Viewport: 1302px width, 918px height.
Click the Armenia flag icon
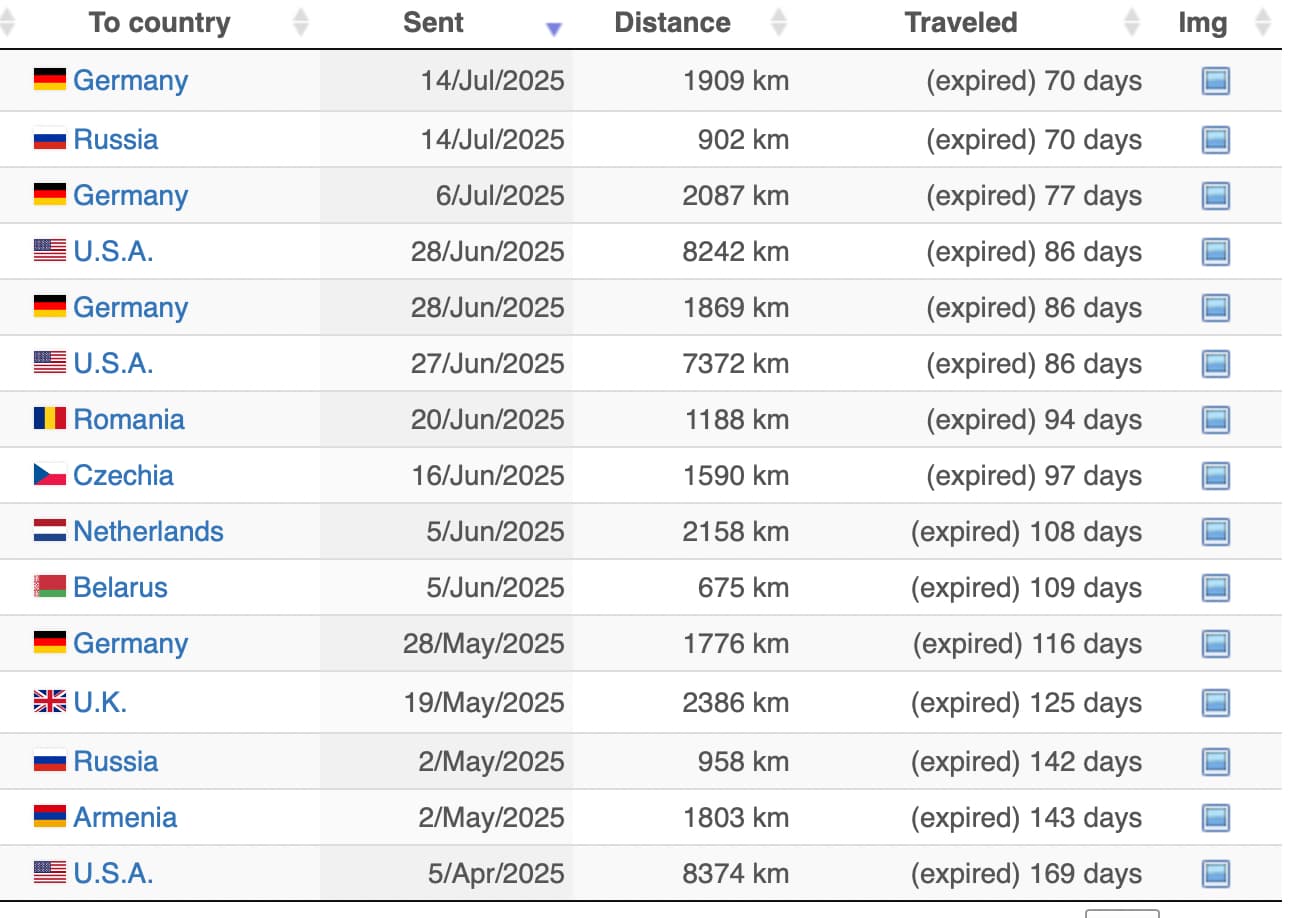pos(50,817)
